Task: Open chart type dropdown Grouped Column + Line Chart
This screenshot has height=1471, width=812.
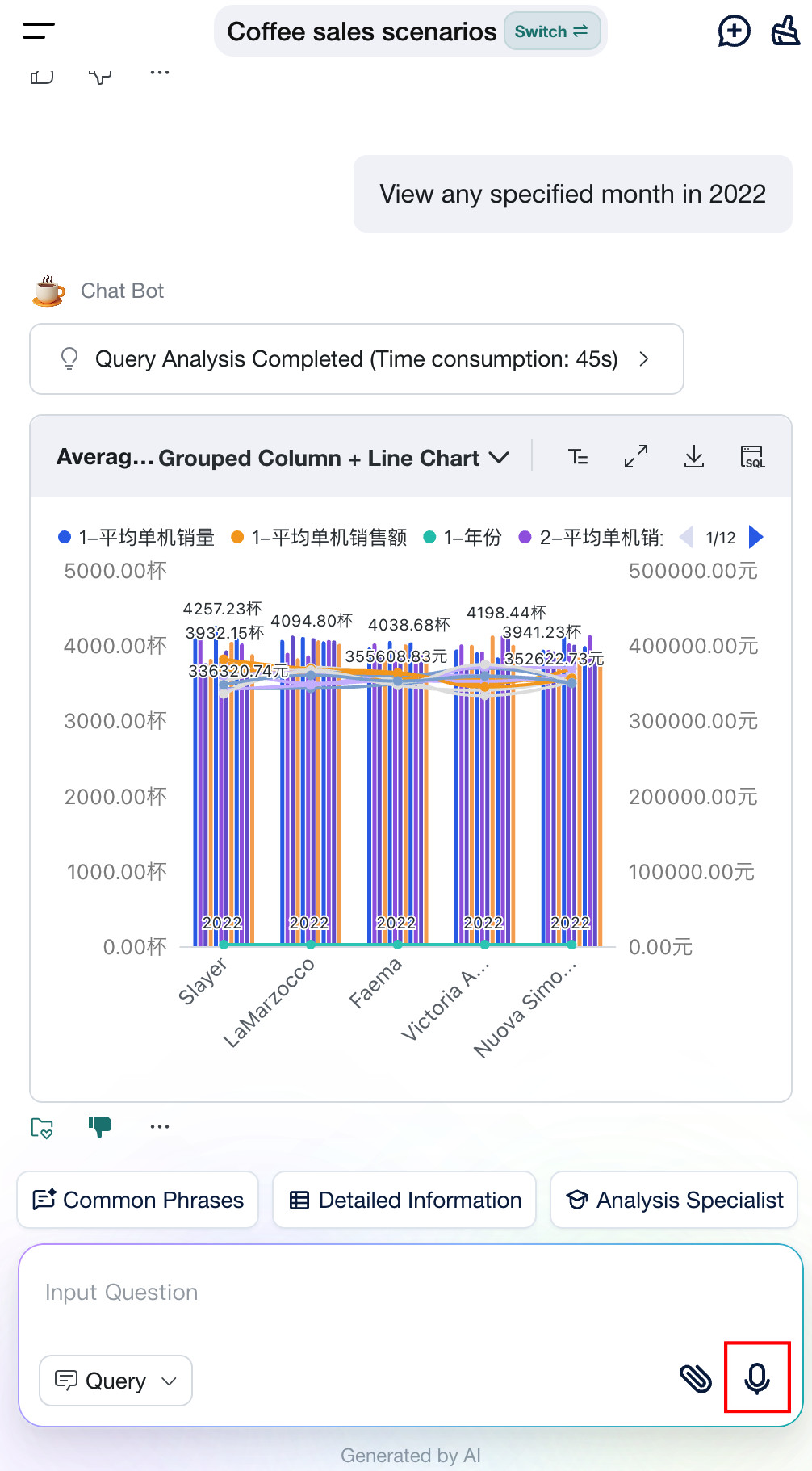Action: click(333, 458)
